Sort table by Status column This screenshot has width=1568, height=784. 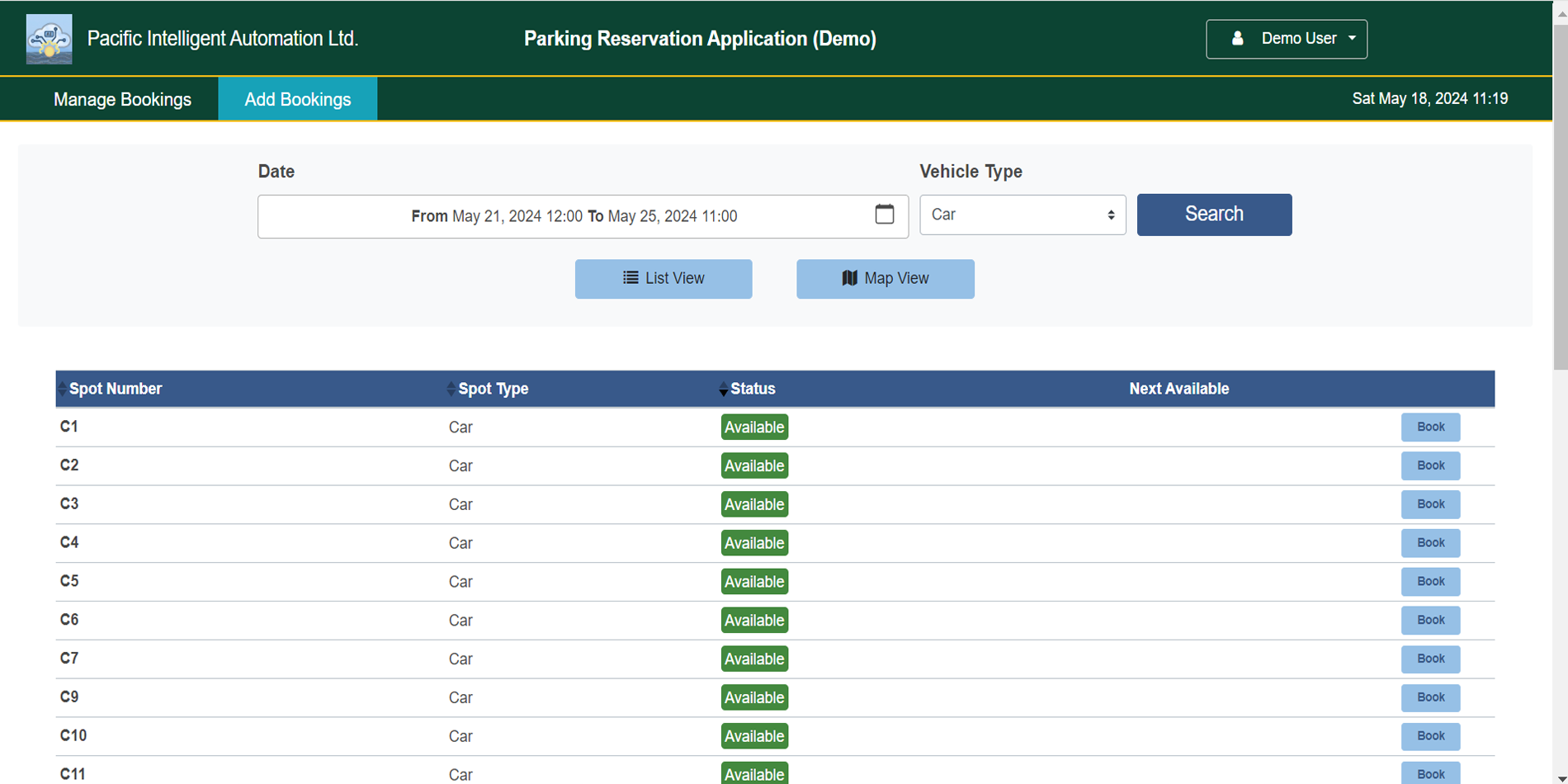[x=747, y=389]
